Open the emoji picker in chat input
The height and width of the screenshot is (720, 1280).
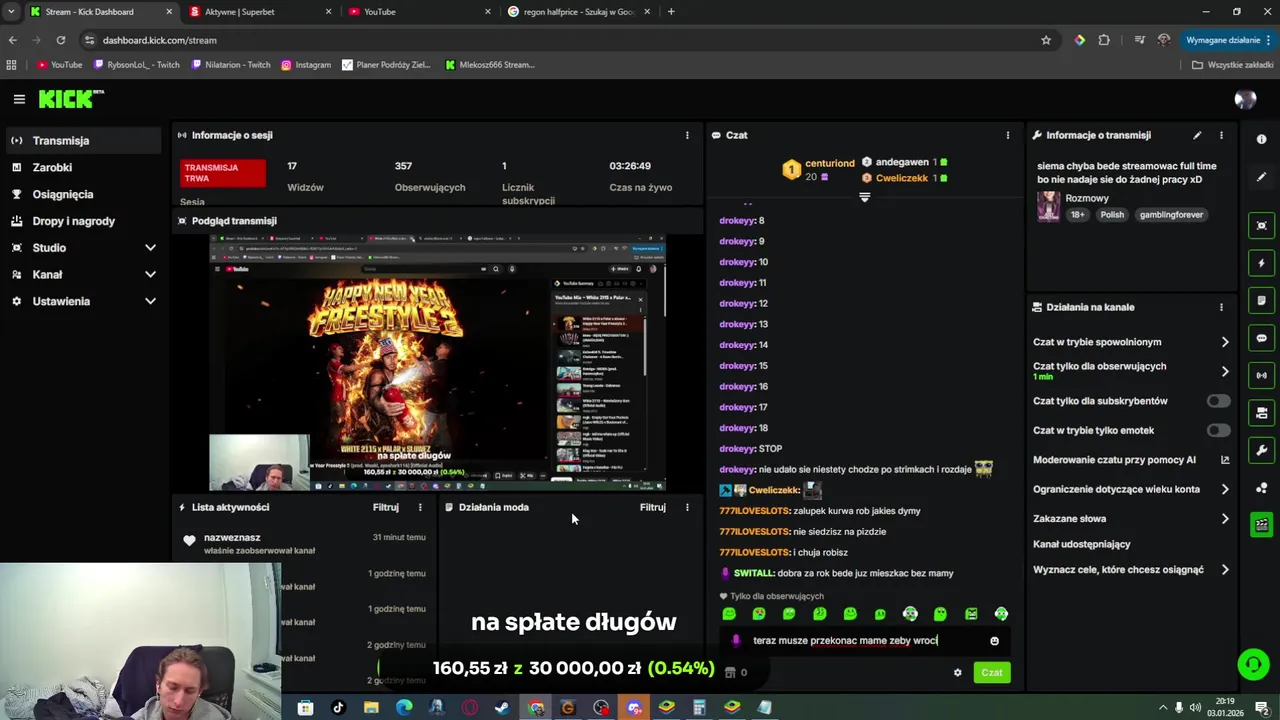pos(994,641)
